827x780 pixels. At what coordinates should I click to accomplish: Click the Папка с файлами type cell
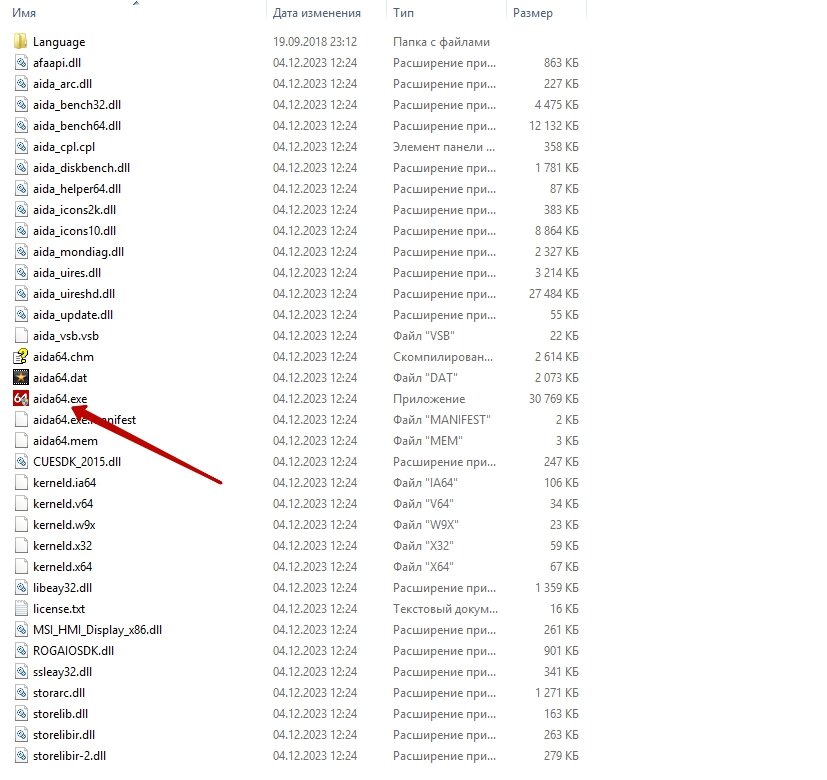click(441, 42)
